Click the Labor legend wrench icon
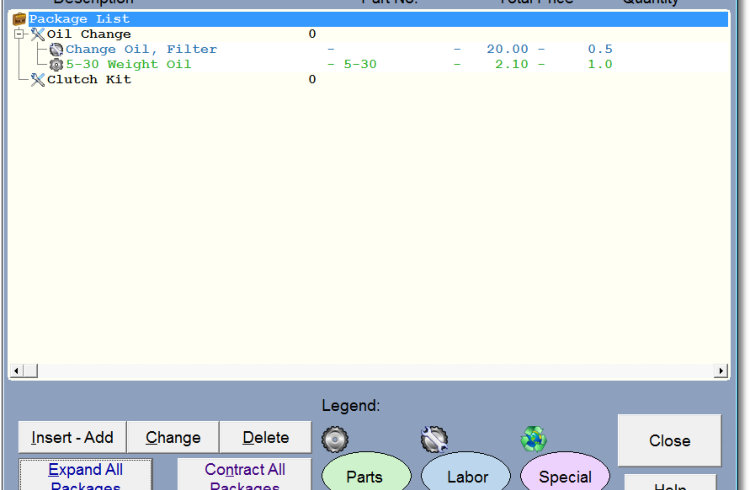Screen dimensions: 750x490 click(x=434, y=438)
